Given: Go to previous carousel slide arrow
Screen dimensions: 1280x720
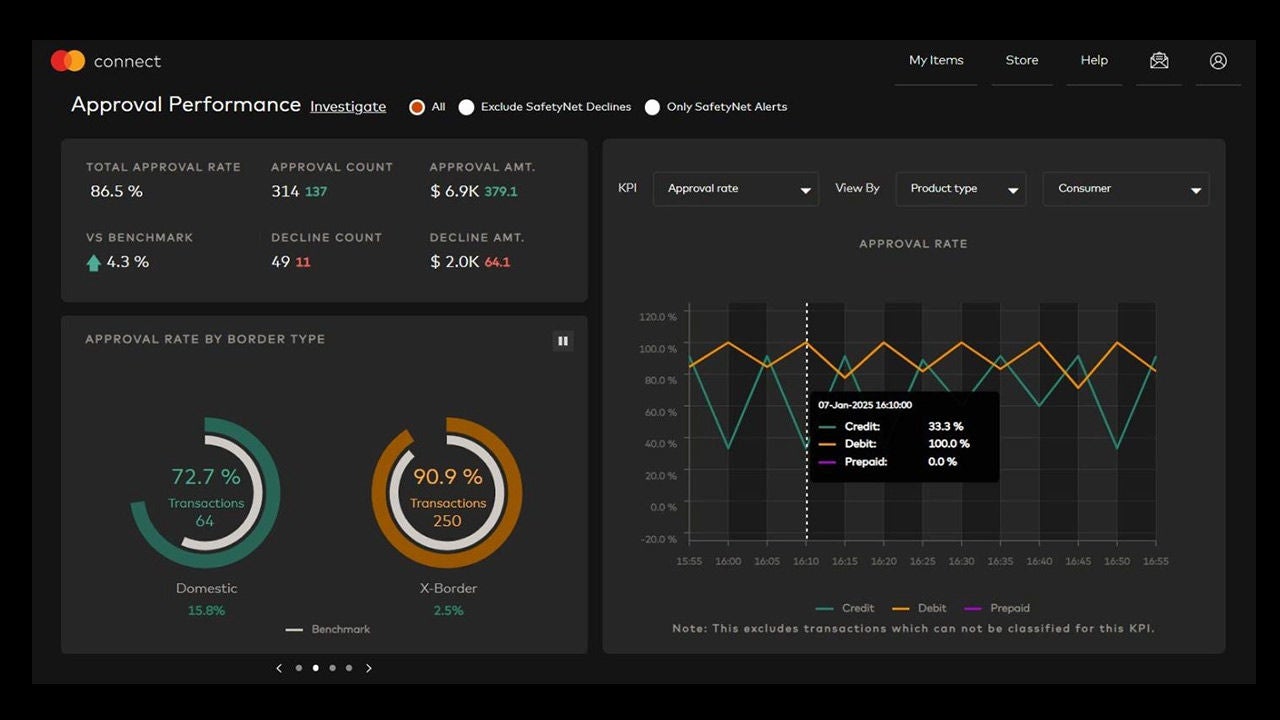Looking at the screenshot, I should pos(279,668).
